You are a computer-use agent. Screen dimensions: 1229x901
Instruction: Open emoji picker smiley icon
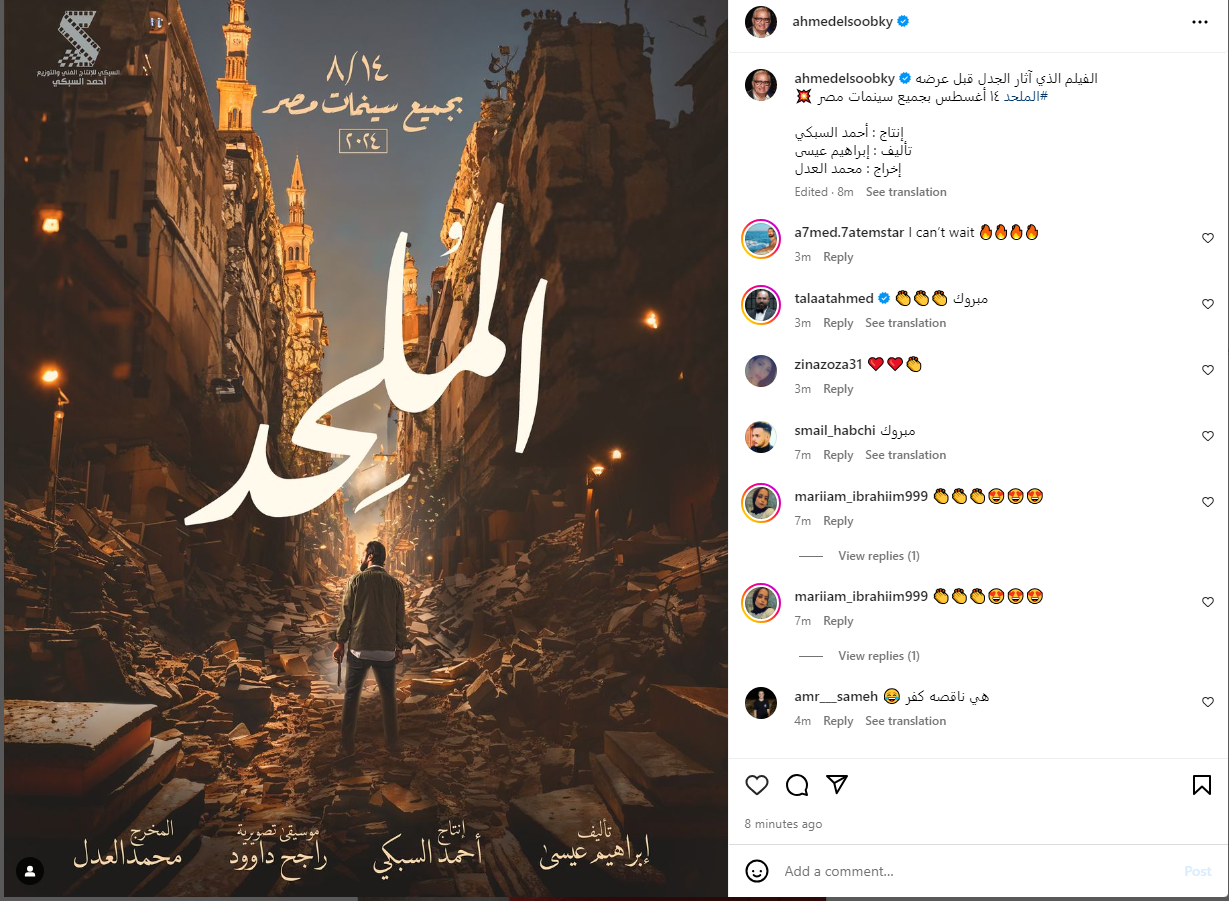[757, 871]
